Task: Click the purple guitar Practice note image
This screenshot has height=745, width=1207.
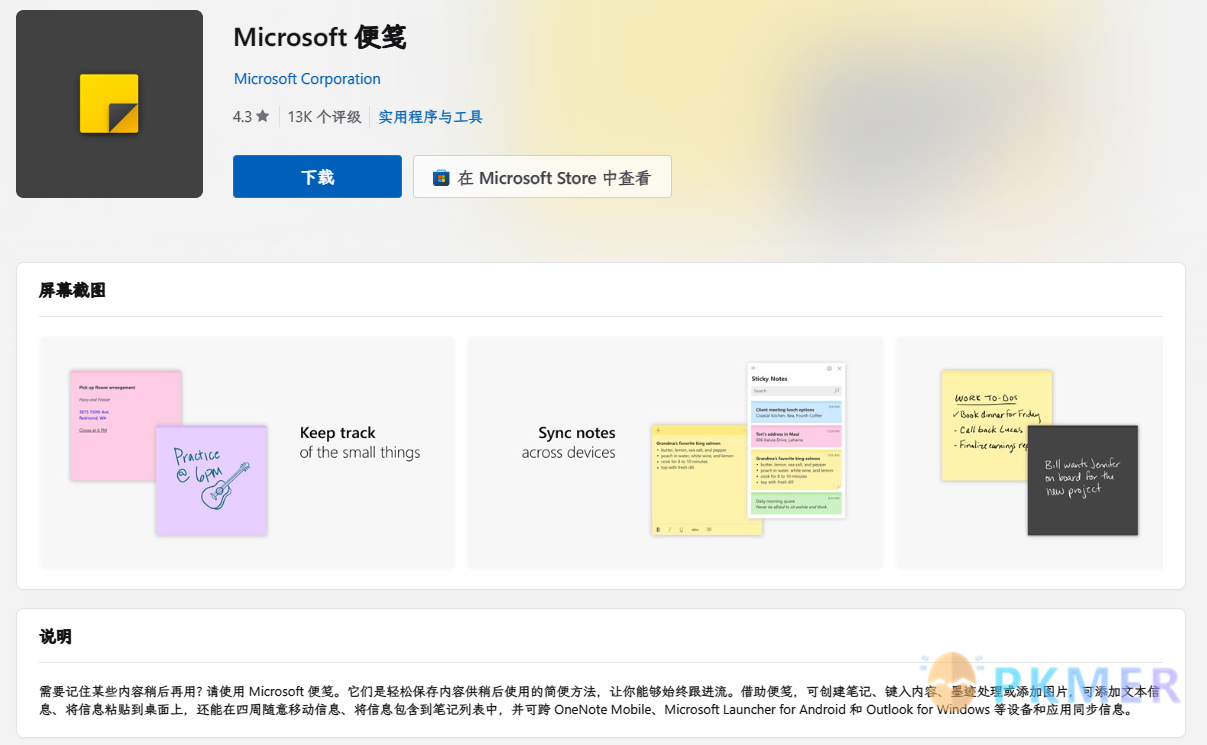Action: tap(211, 480)
